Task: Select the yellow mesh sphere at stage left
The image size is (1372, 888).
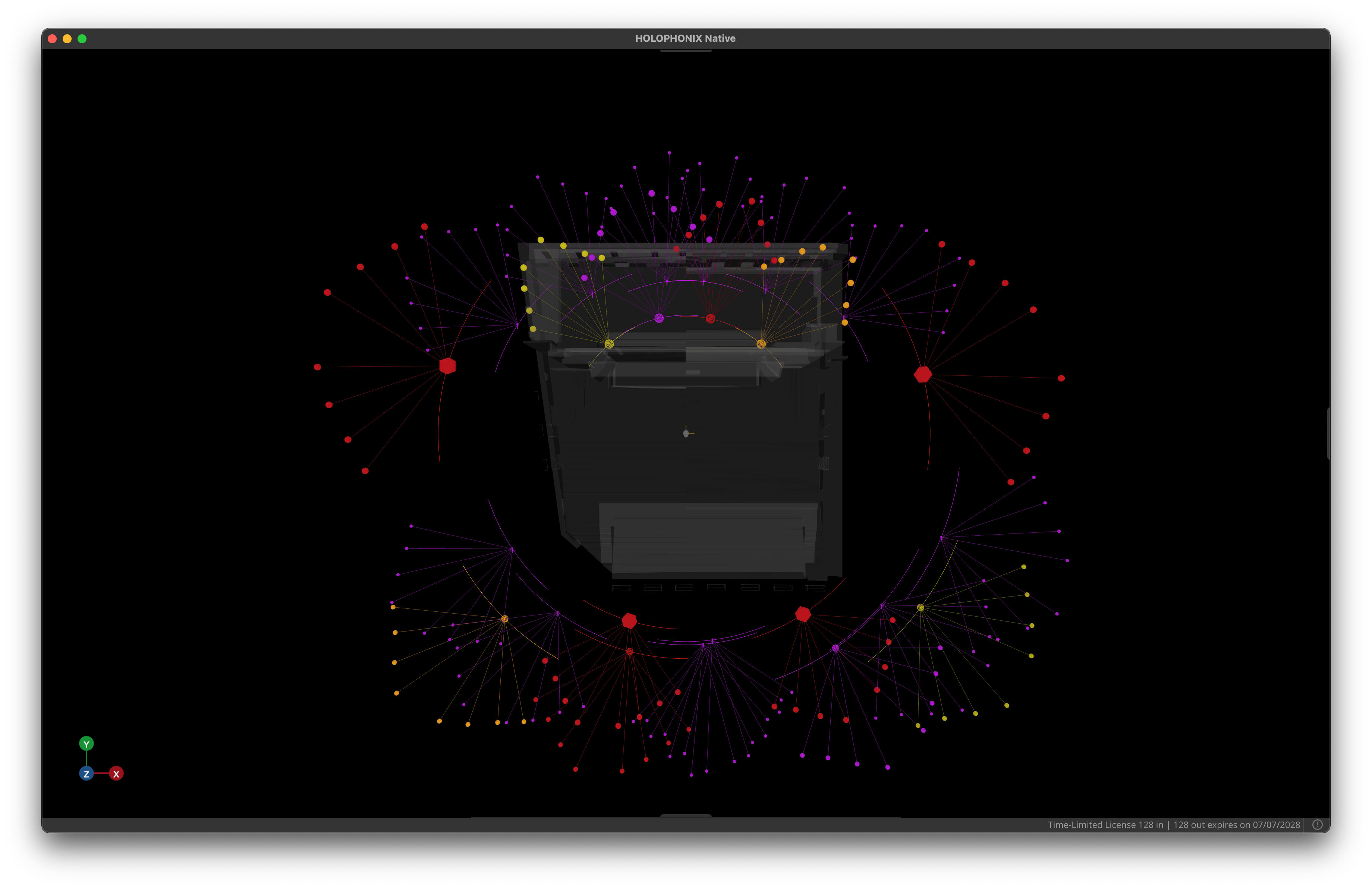Action: click(x=609, y=344)
